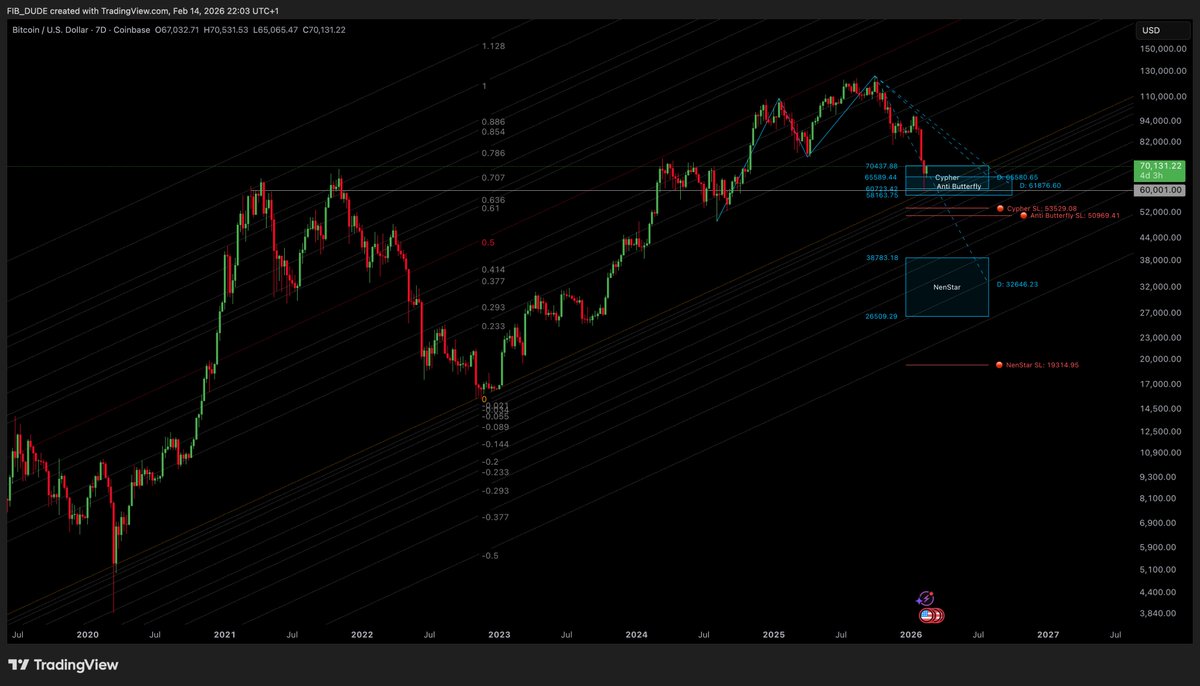The height and width of the screenshot is (686, 1200).
Task: Click the 82,000.00 price axis label
Action: click(x=1161, y=143)
